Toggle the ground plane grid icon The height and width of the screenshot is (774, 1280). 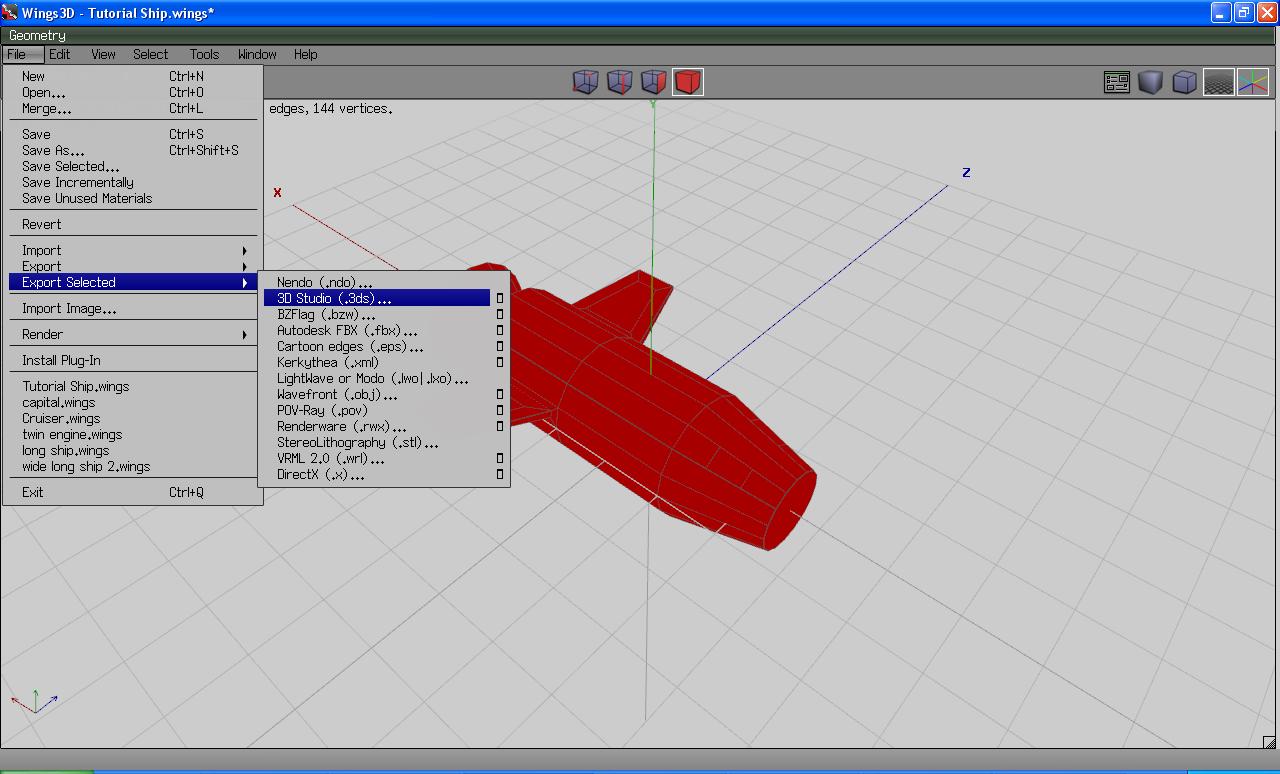[1218, 82]
